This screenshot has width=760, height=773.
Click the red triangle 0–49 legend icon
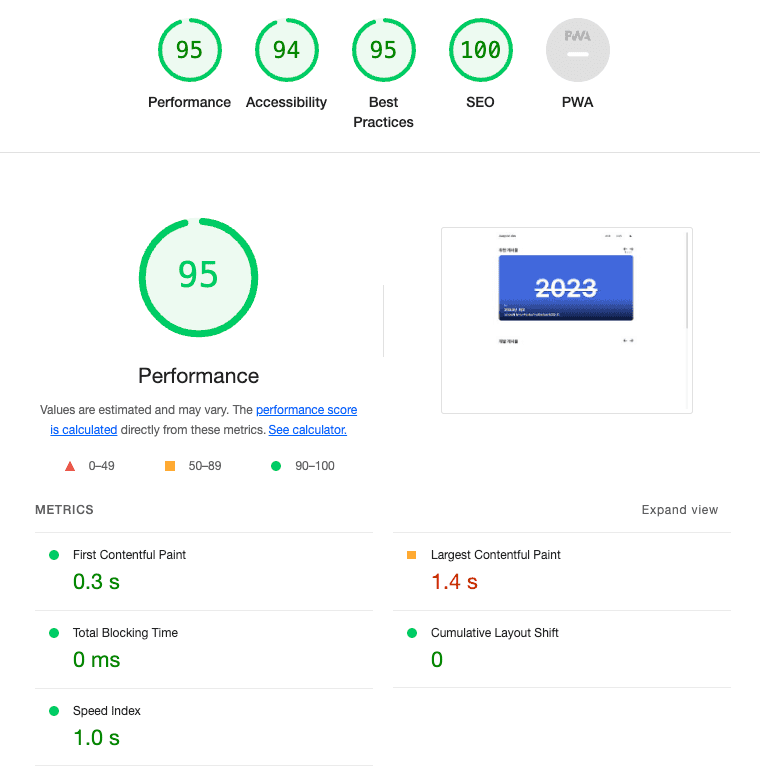click(x=69, y=466)
